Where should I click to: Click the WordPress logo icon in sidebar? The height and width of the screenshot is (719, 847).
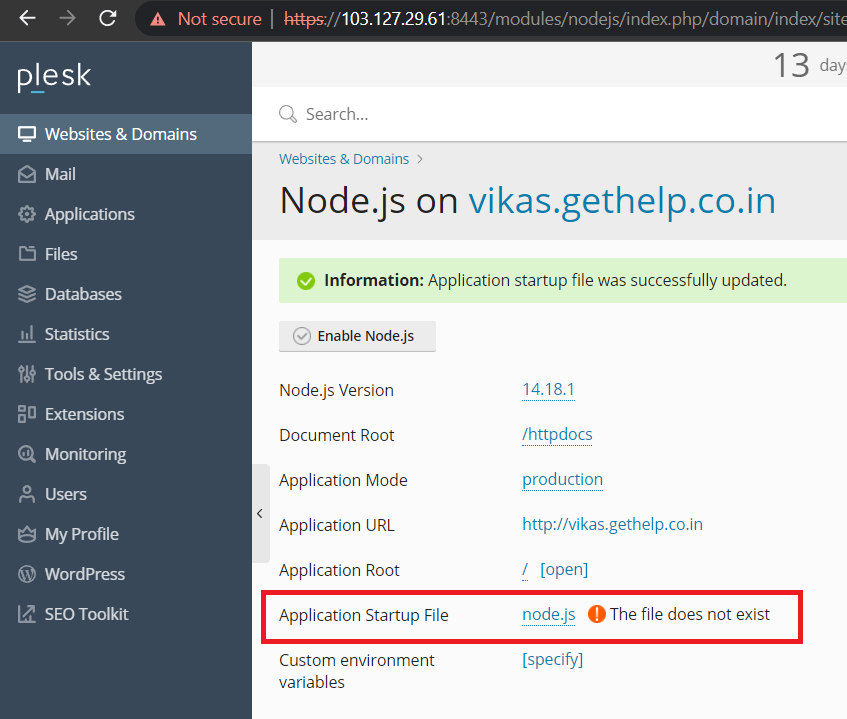point(27,574)
